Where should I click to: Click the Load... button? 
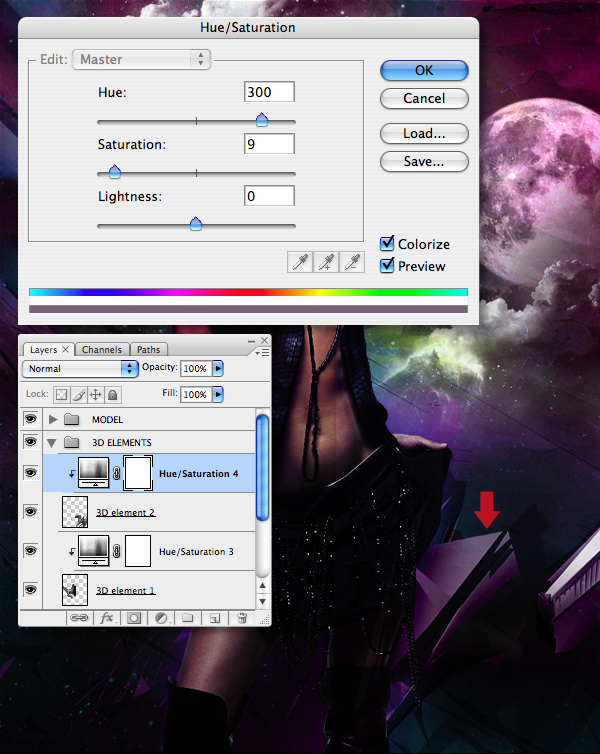[424, 133]
